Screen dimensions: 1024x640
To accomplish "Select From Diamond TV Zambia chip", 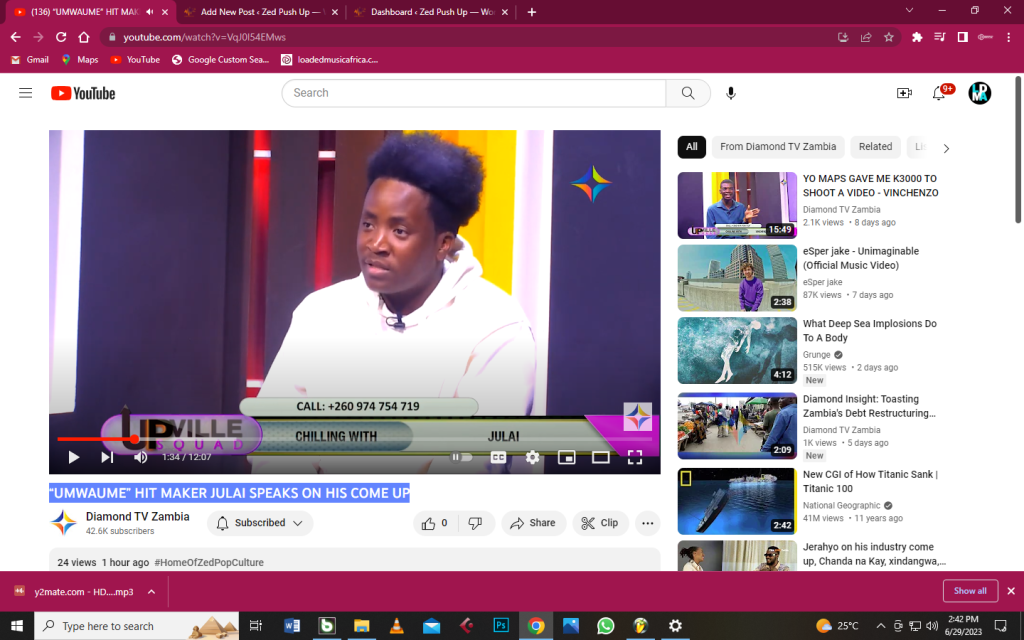I will (778, 147).
